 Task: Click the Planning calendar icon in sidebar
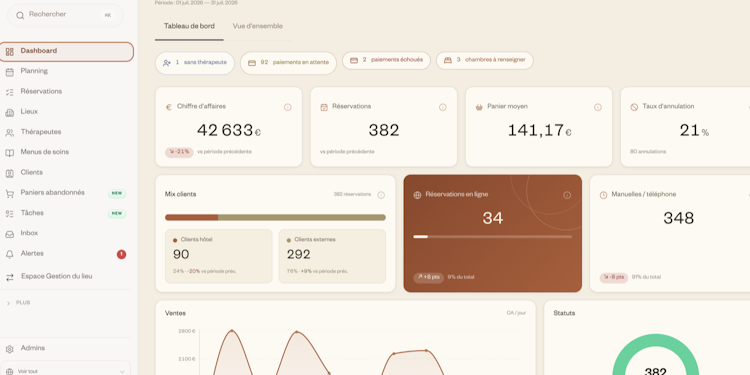coord(10,72)
